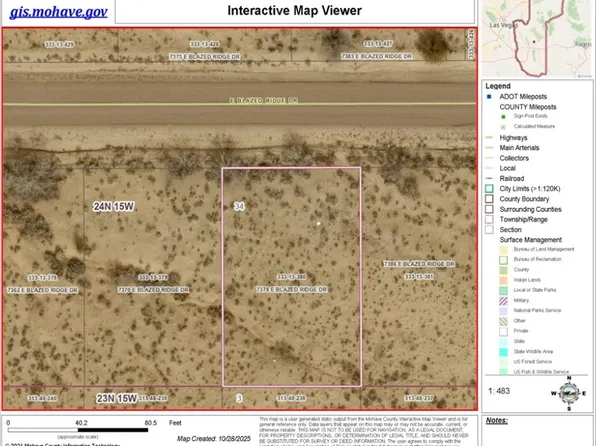
Task: Click the Military hatched purple swatch
Action: click(503, 301)
